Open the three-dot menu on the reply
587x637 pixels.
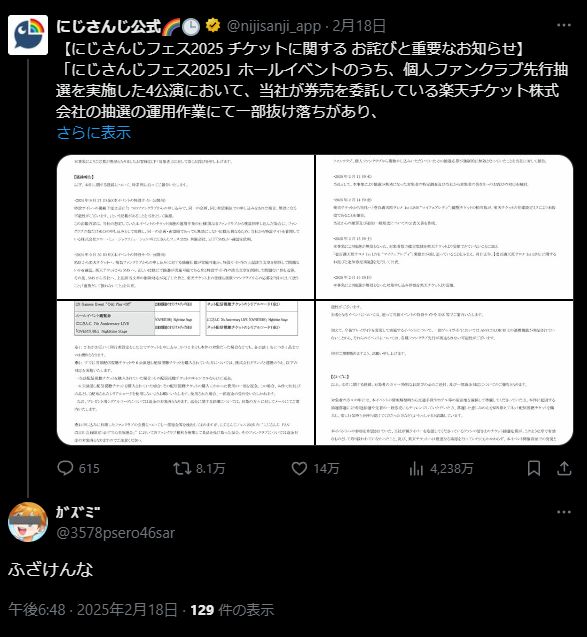coord(564,512)
